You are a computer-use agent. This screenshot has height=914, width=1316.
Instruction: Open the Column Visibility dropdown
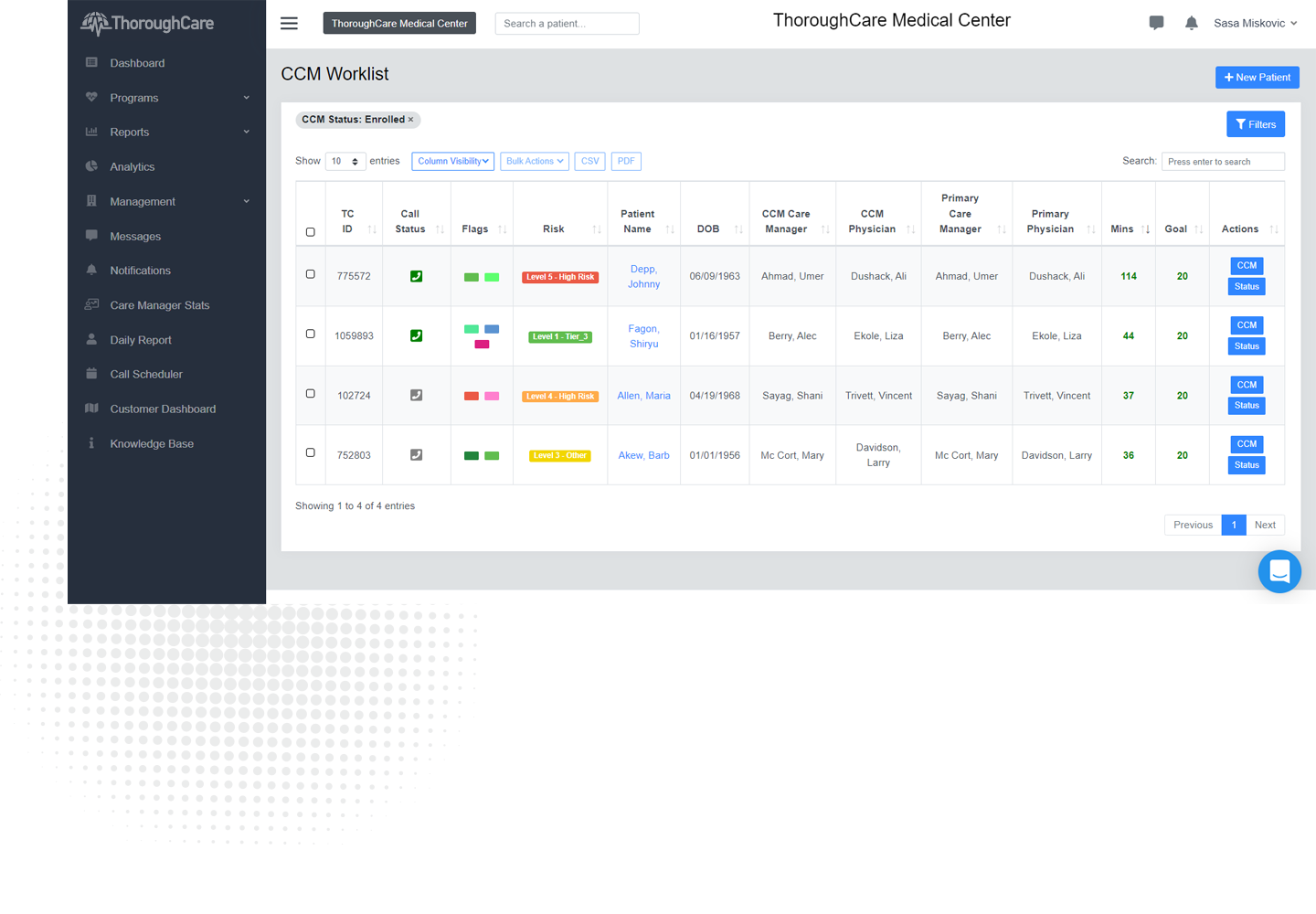point(452,161)
